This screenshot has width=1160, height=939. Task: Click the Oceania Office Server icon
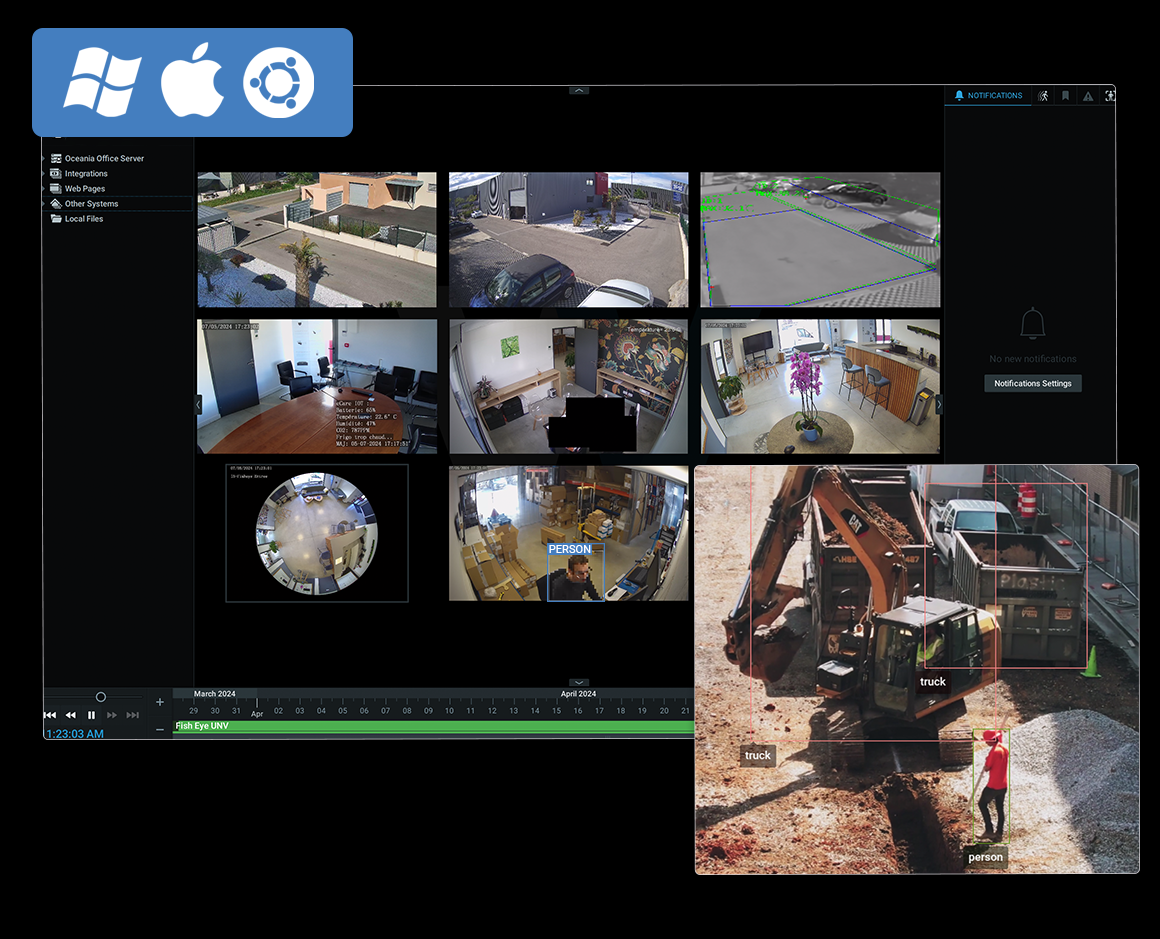click(55, 158)
